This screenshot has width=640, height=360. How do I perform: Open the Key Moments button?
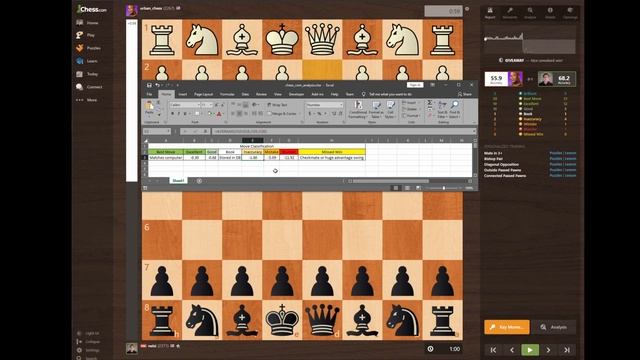tap(507, 327)
